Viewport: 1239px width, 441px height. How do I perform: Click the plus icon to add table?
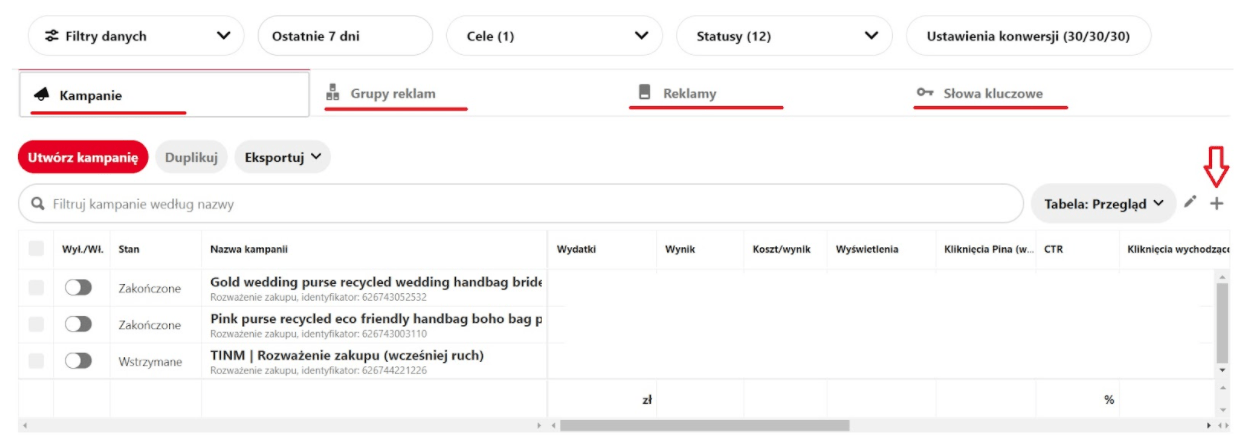(x=1216, y=203)
